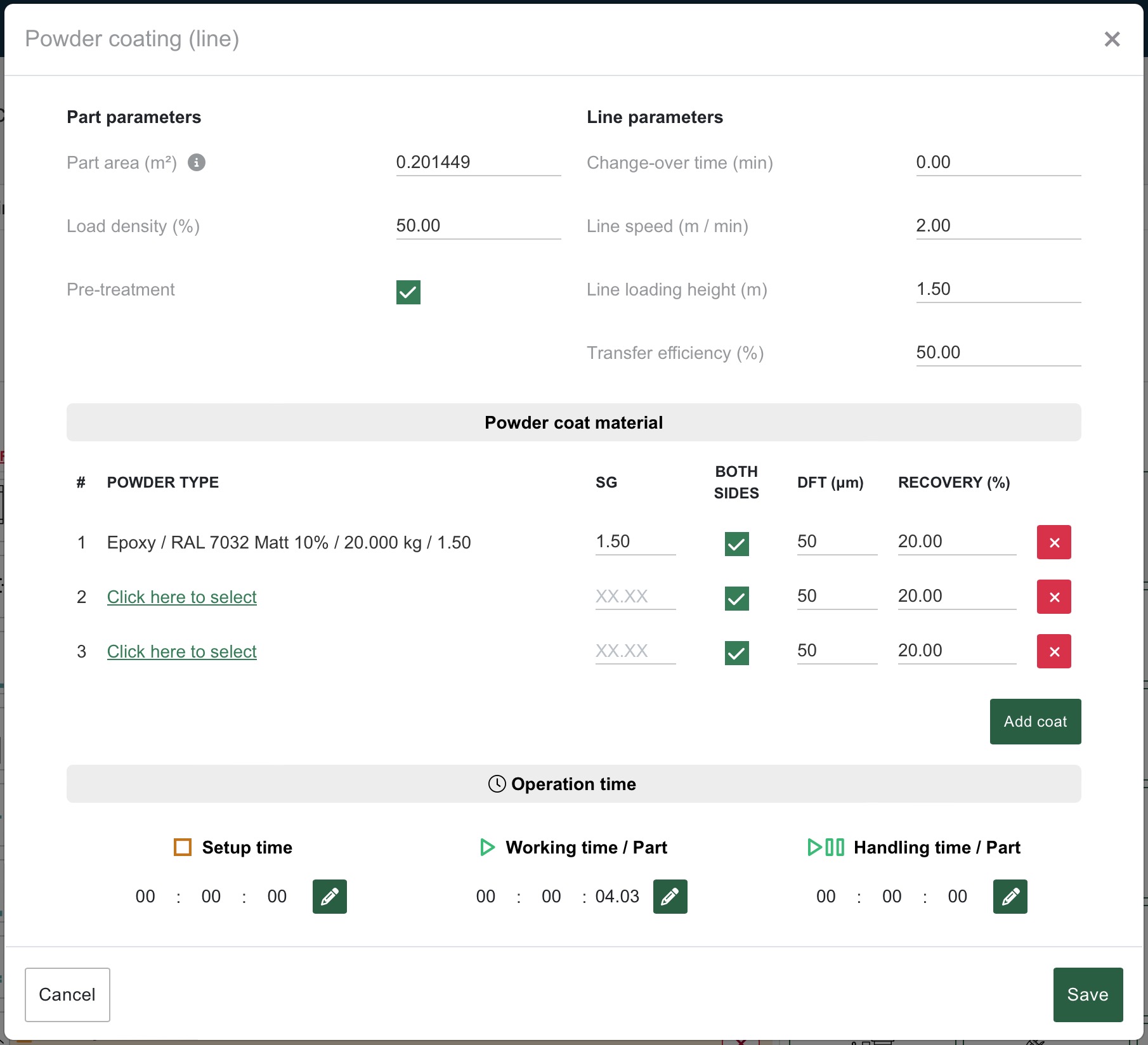Image resolution: width=1148 pixels, height=1045 pixels.
Task: Edit Handling time per Part pencil icon
Action: pyautogui.click(x=1010, y=896)
